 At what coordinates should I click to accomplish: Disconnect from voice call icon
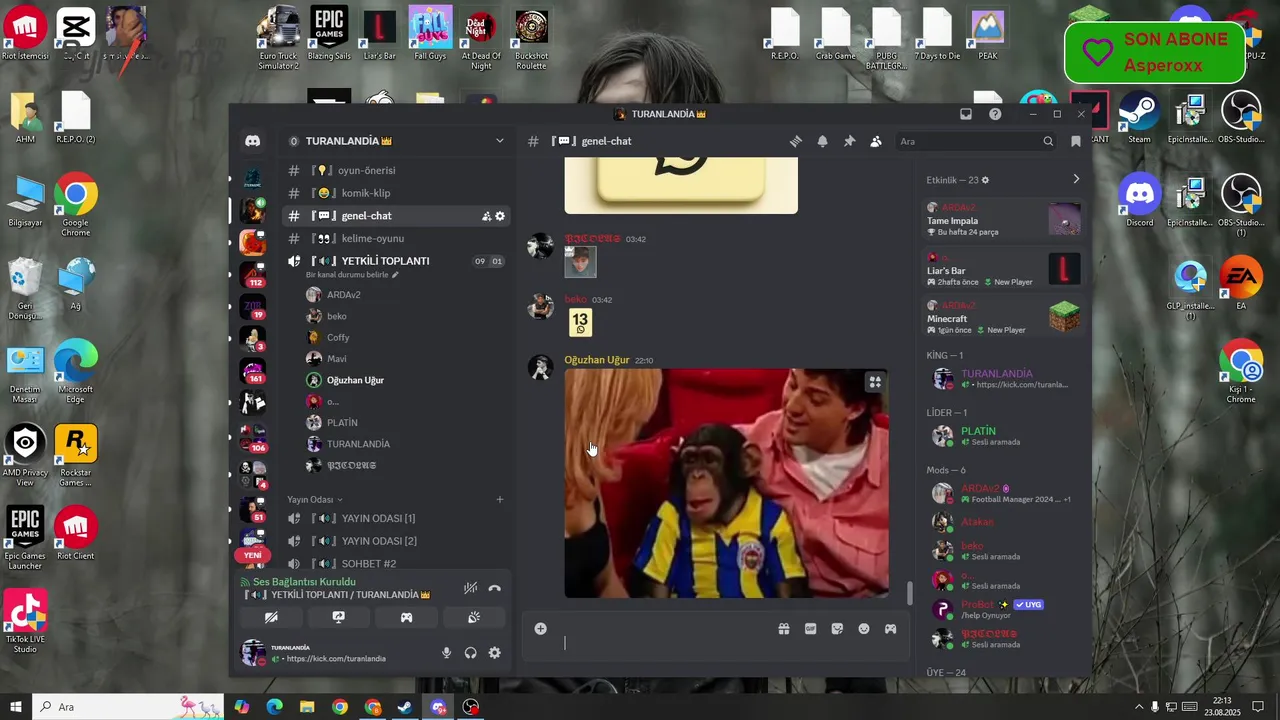(494, 588)
